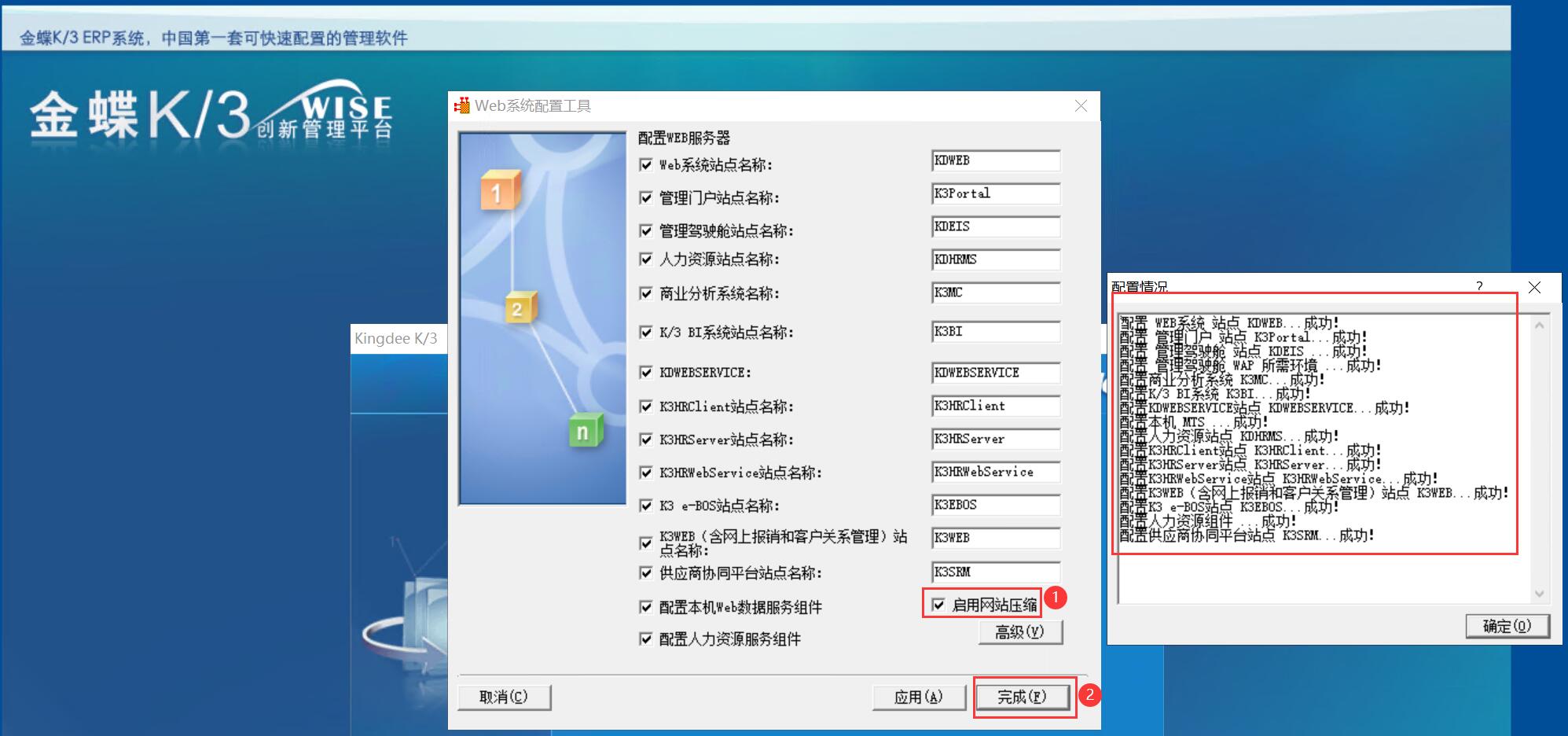Click the KDWEBSERVICE name field

(x=996, y=373)
